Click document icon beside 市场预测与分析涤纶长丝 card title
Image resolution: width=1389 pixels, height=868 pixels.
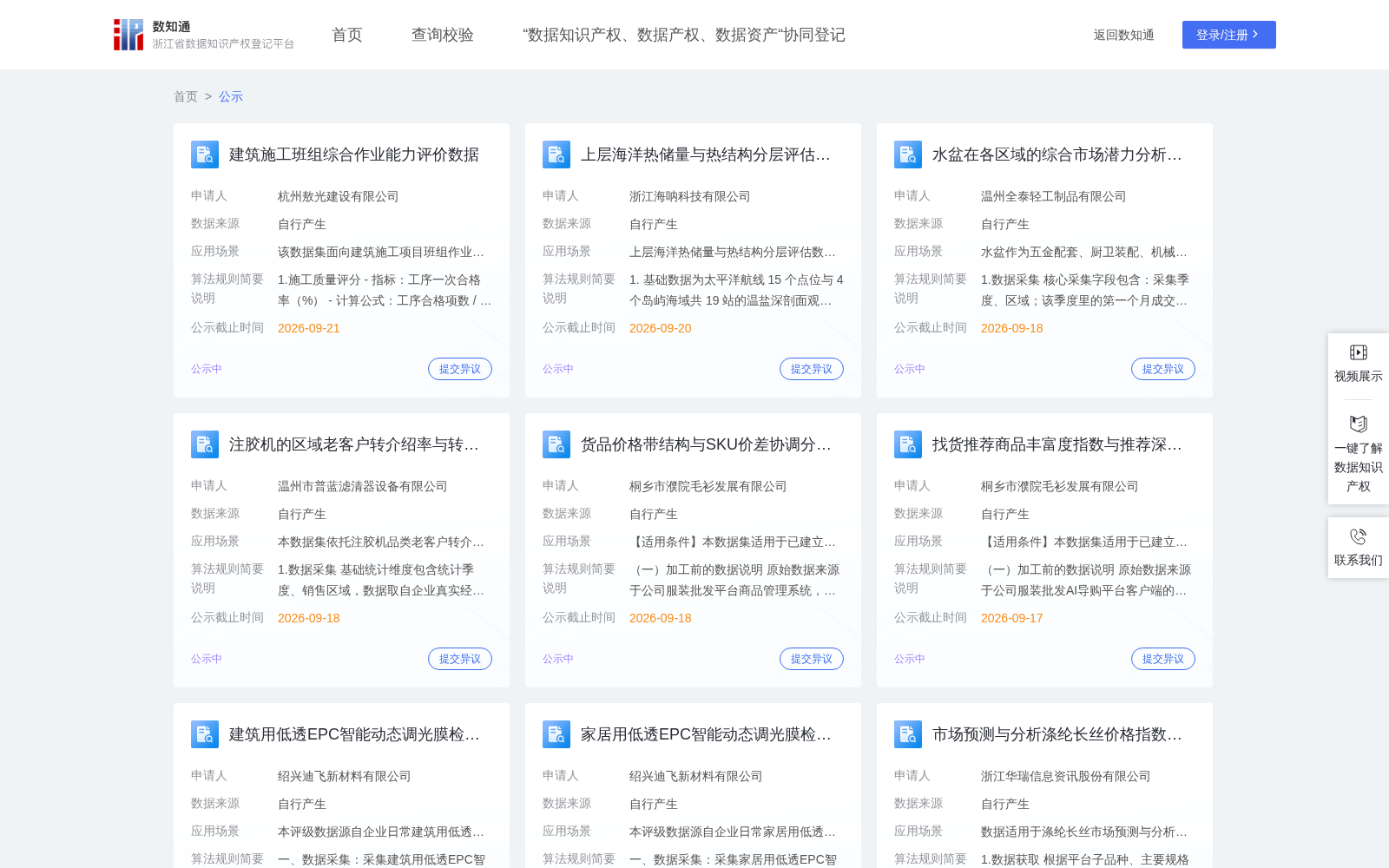coord(908,734)
